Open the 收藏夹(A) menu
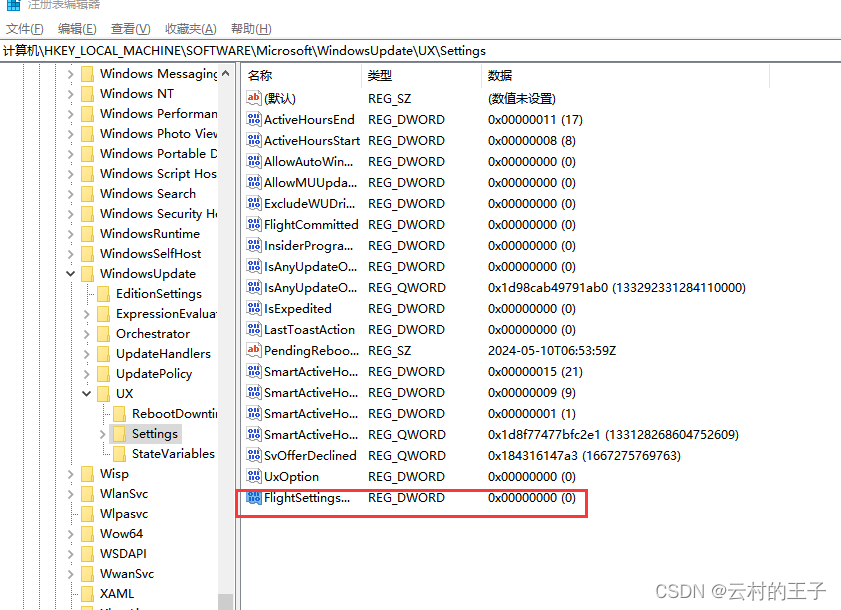 [x=190, y=29]
